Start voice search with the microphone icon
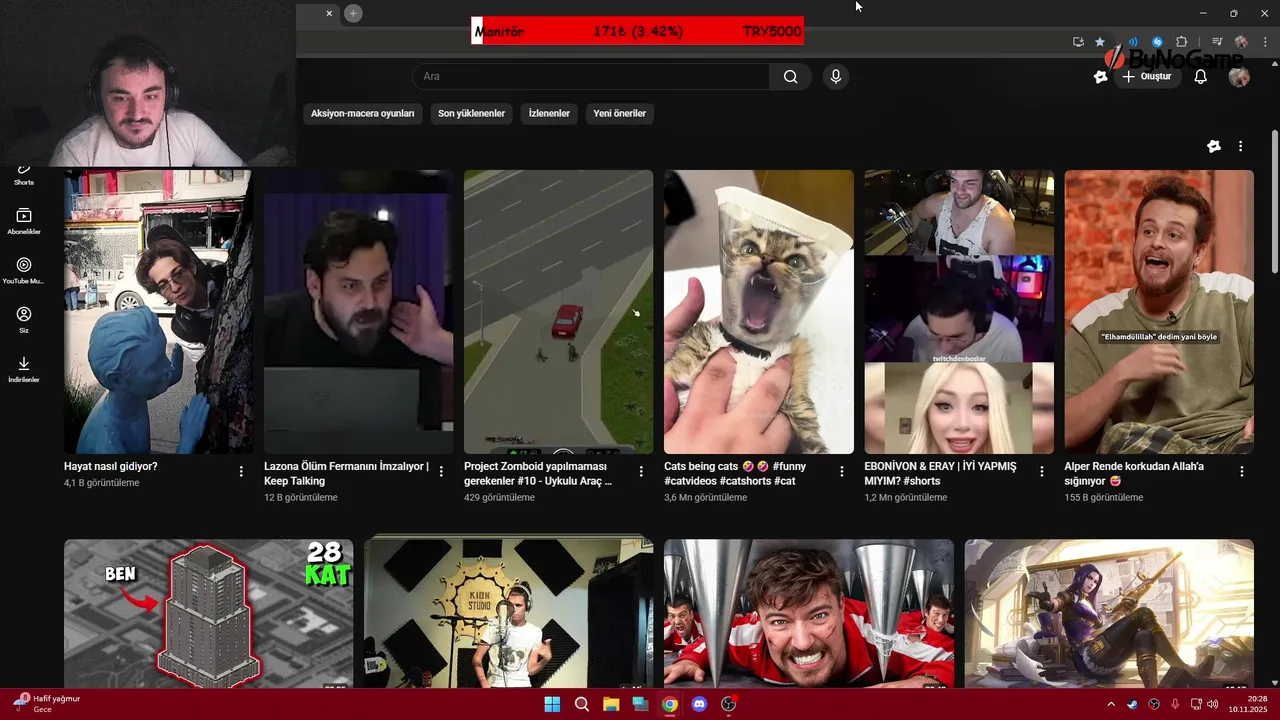The height and width of the screenshot is (720, 1280). (835, 77)
